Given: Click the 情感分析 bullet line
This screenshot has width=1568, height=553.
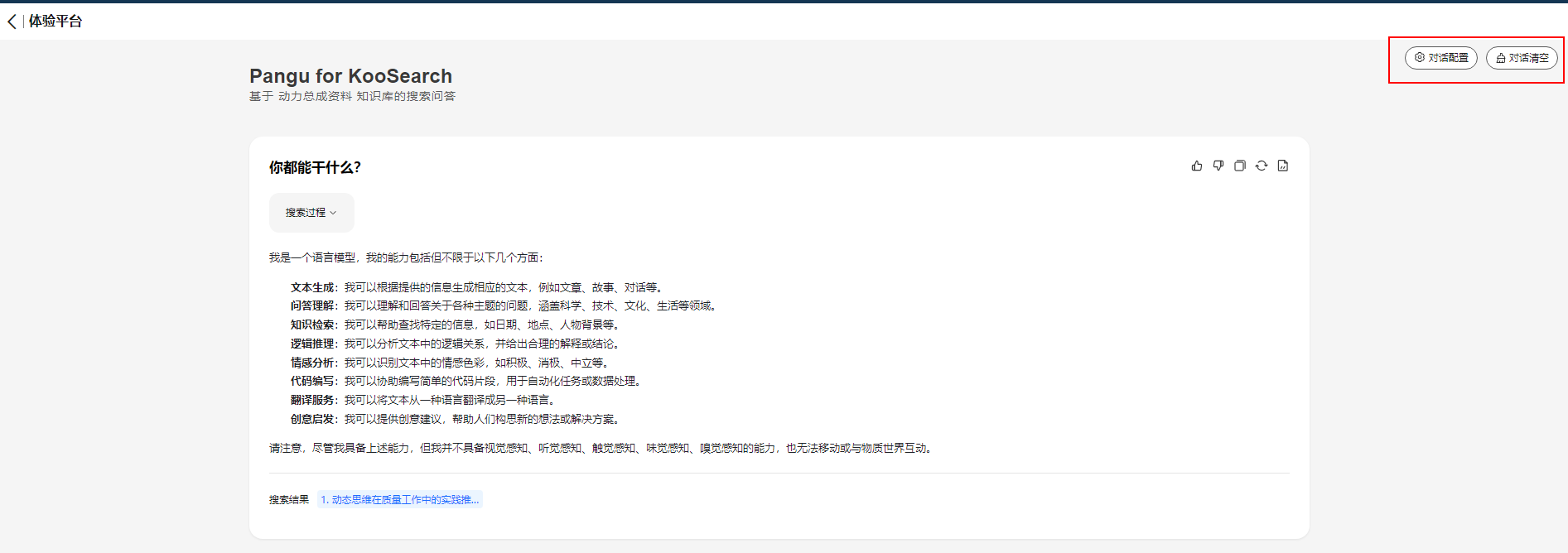Looking at the screenshot, I should point(451,363).
